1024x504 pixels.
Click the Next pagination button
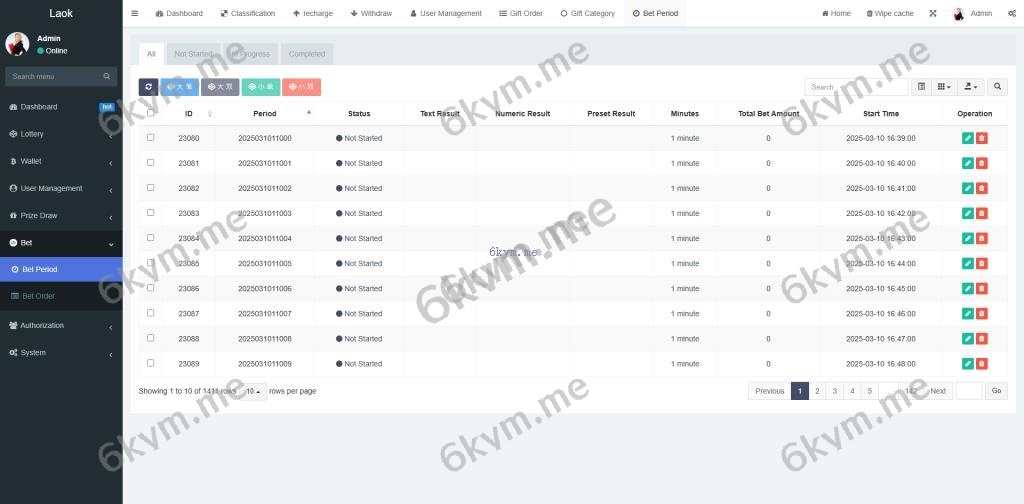click(x=937, y=391)
